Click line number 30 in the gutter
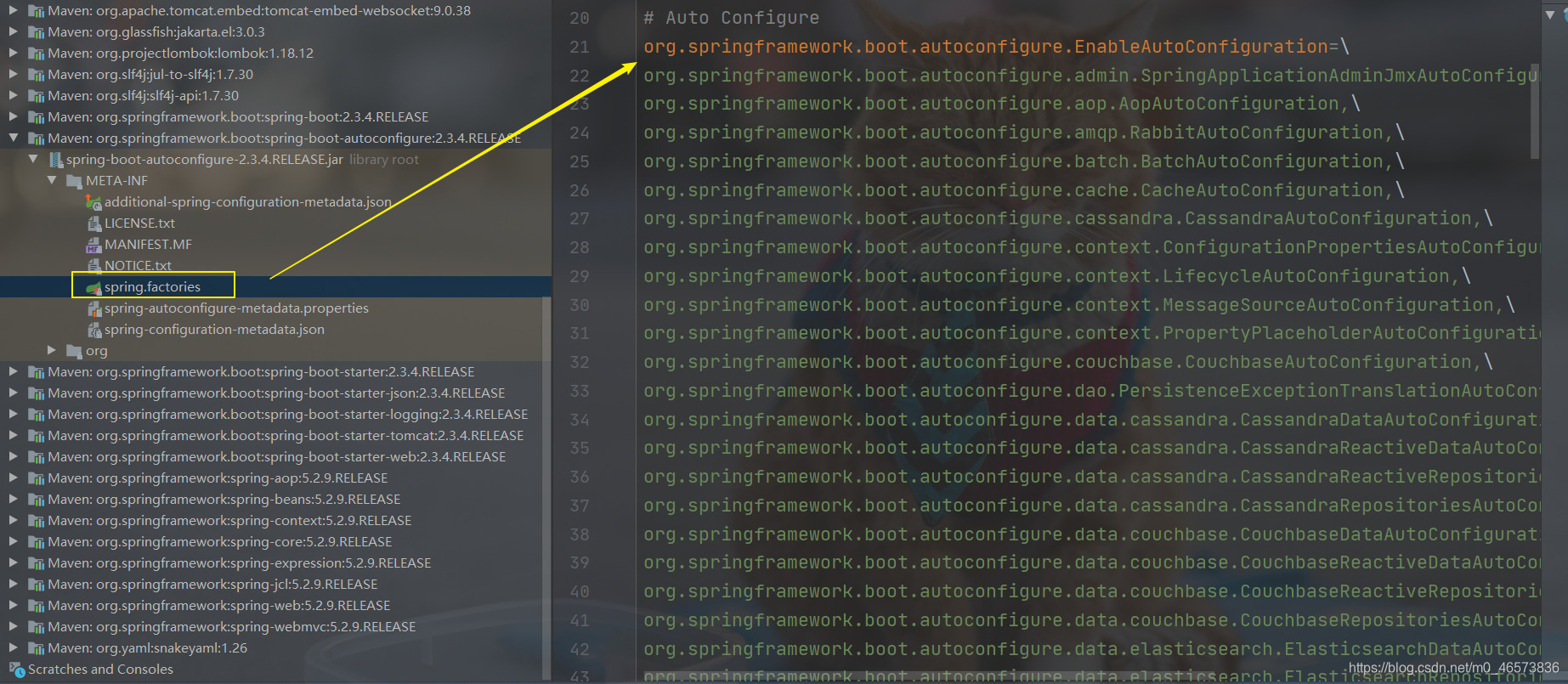This screenshot has width=1568, height=684. (x=579, y=305)
